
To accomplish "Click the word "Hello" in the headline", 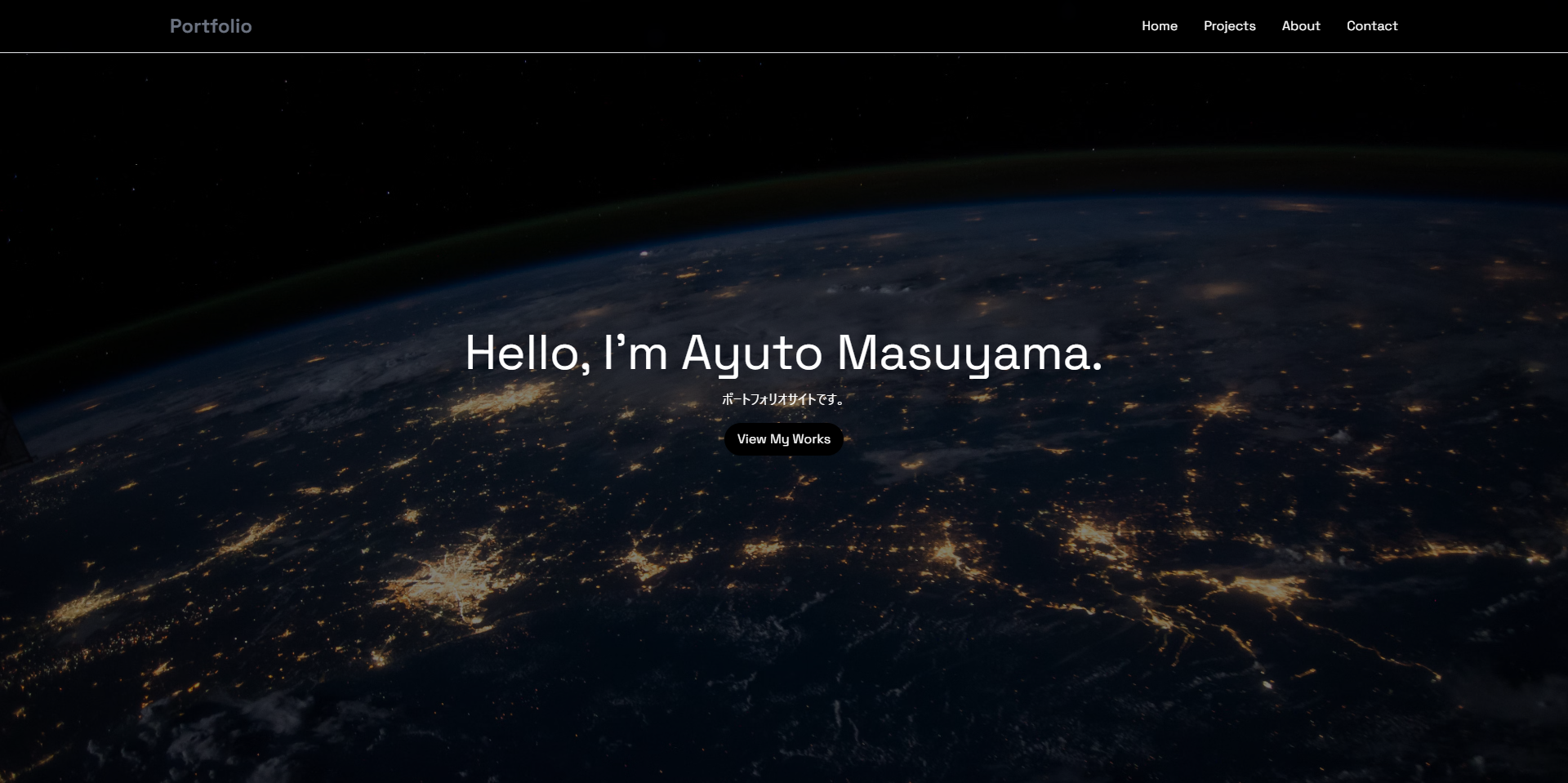I will coord(522,354).
